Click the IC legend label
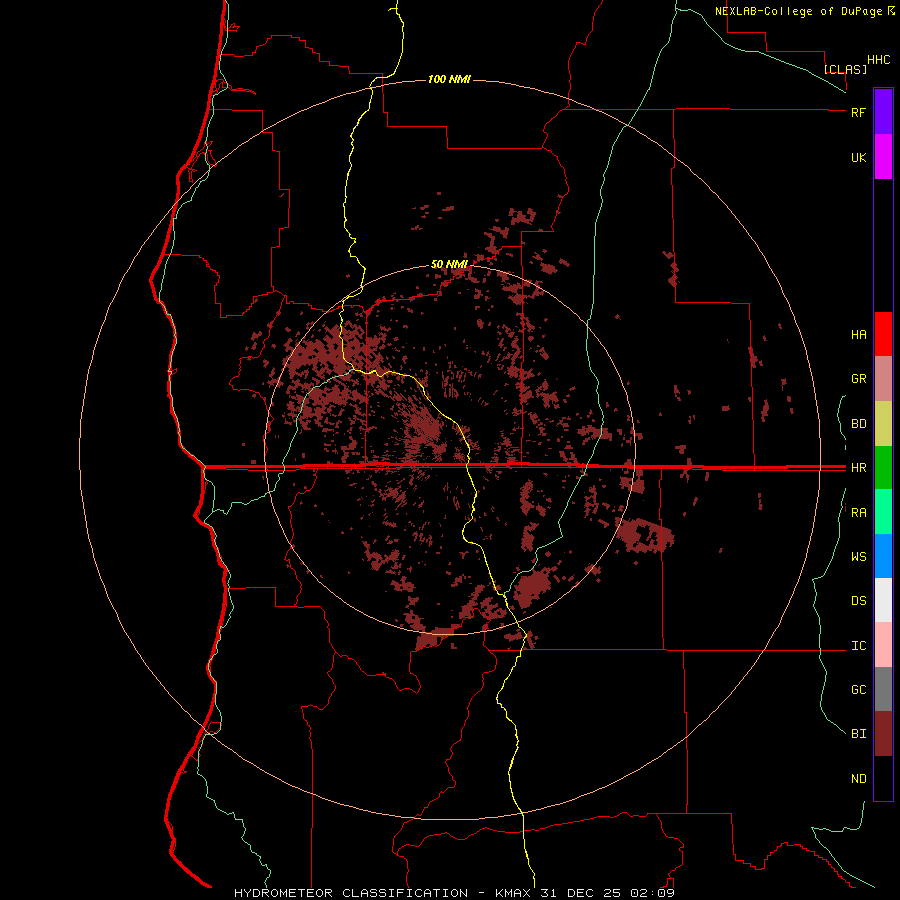The height and width of the screenshot is (900, 900). 858,646
